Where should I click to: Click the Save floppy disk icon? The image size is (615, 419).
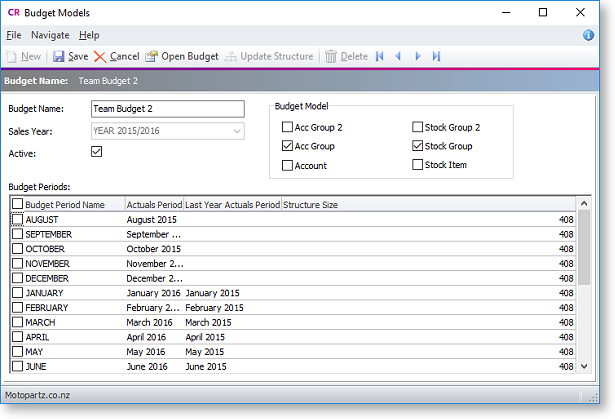pos(59,56)
